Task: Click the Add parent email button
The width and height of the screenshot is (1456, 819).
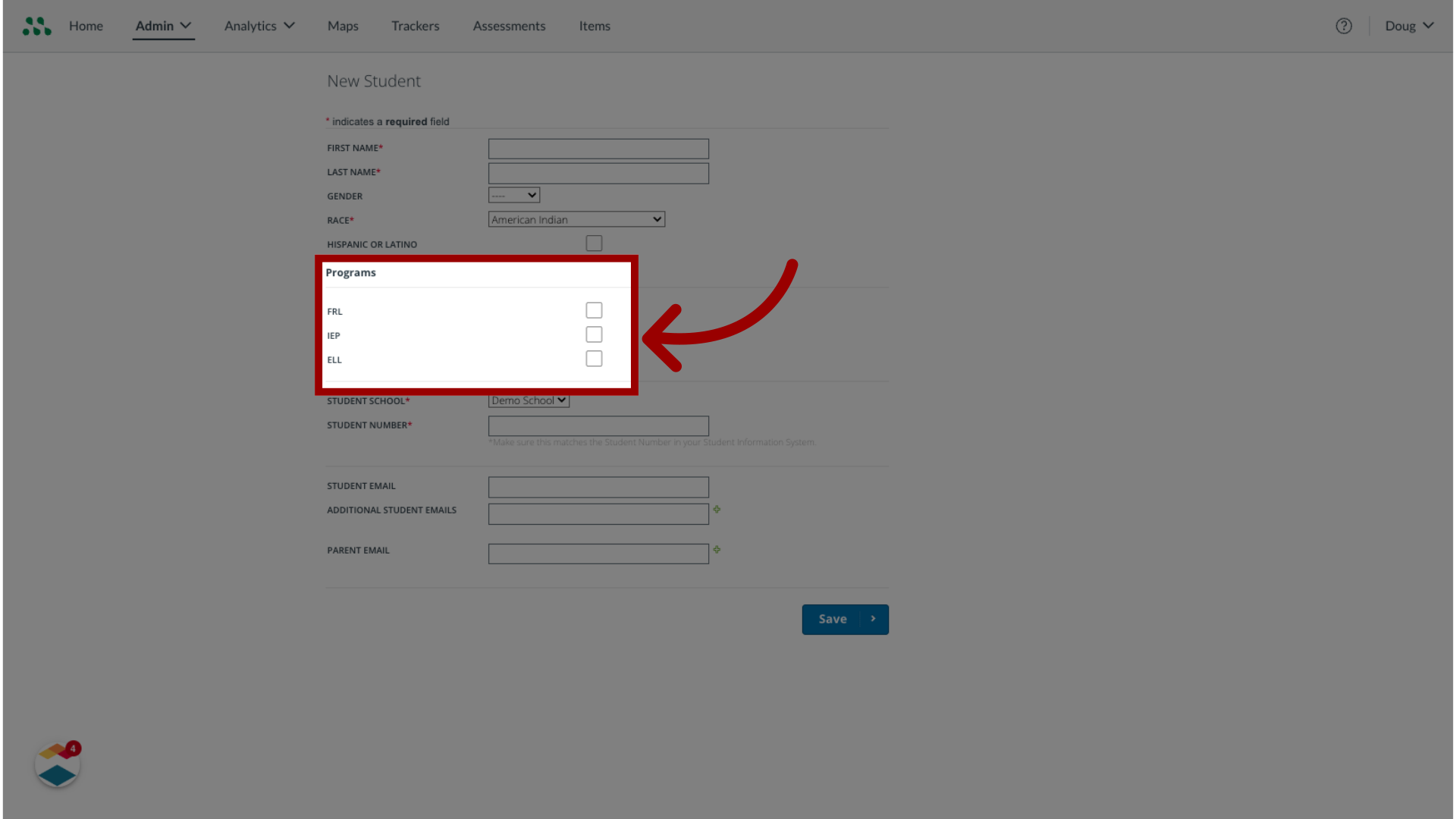Action: click(x=717, y=550)
